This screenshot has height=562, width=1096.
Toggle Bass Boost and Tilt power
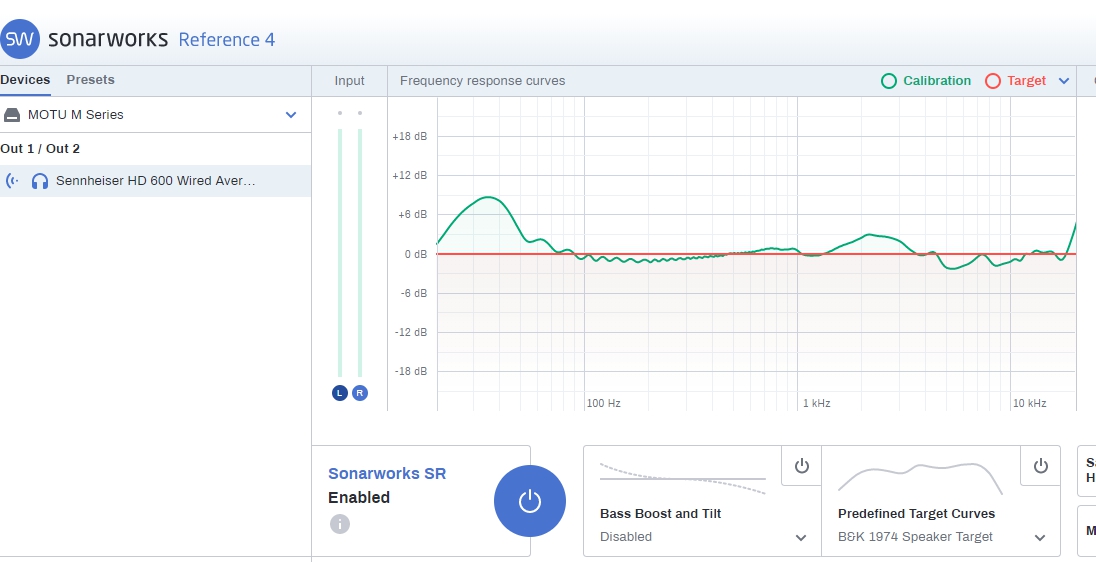[801, 466]
